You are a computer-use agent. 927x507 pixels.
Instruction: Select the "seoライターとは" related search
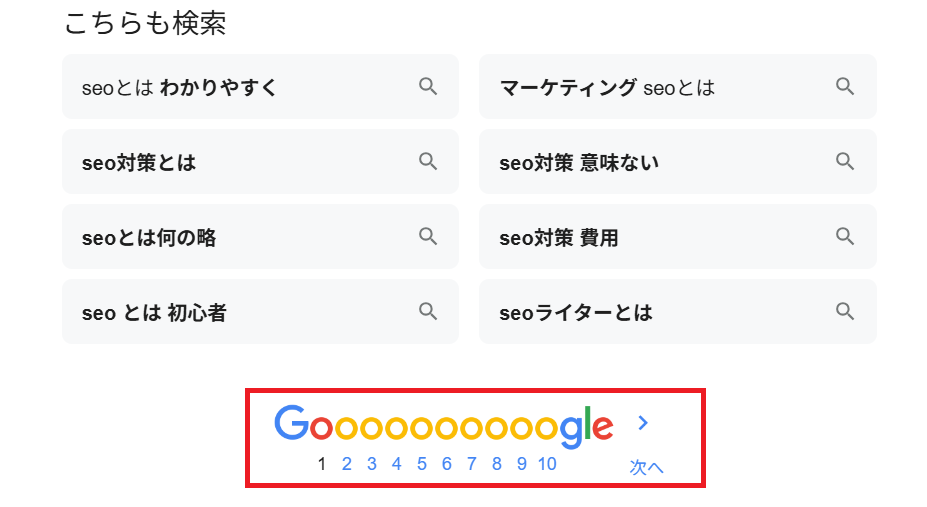(576, 313)
